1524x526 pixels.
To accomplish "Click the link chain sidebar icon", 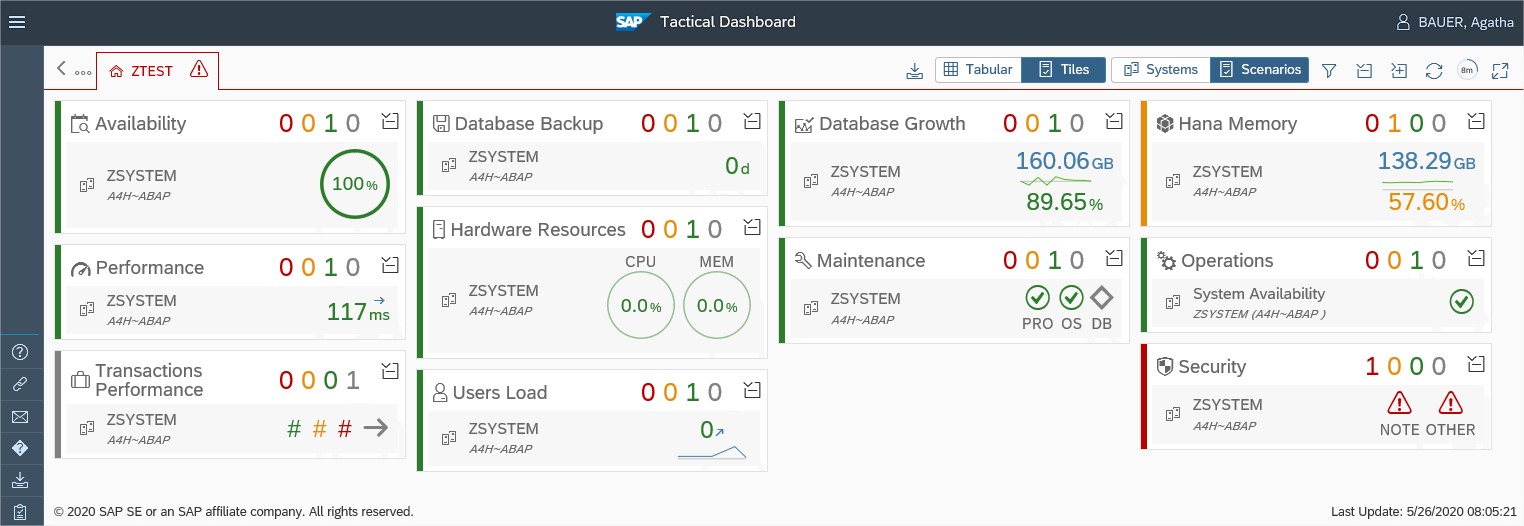I will 20,384.
